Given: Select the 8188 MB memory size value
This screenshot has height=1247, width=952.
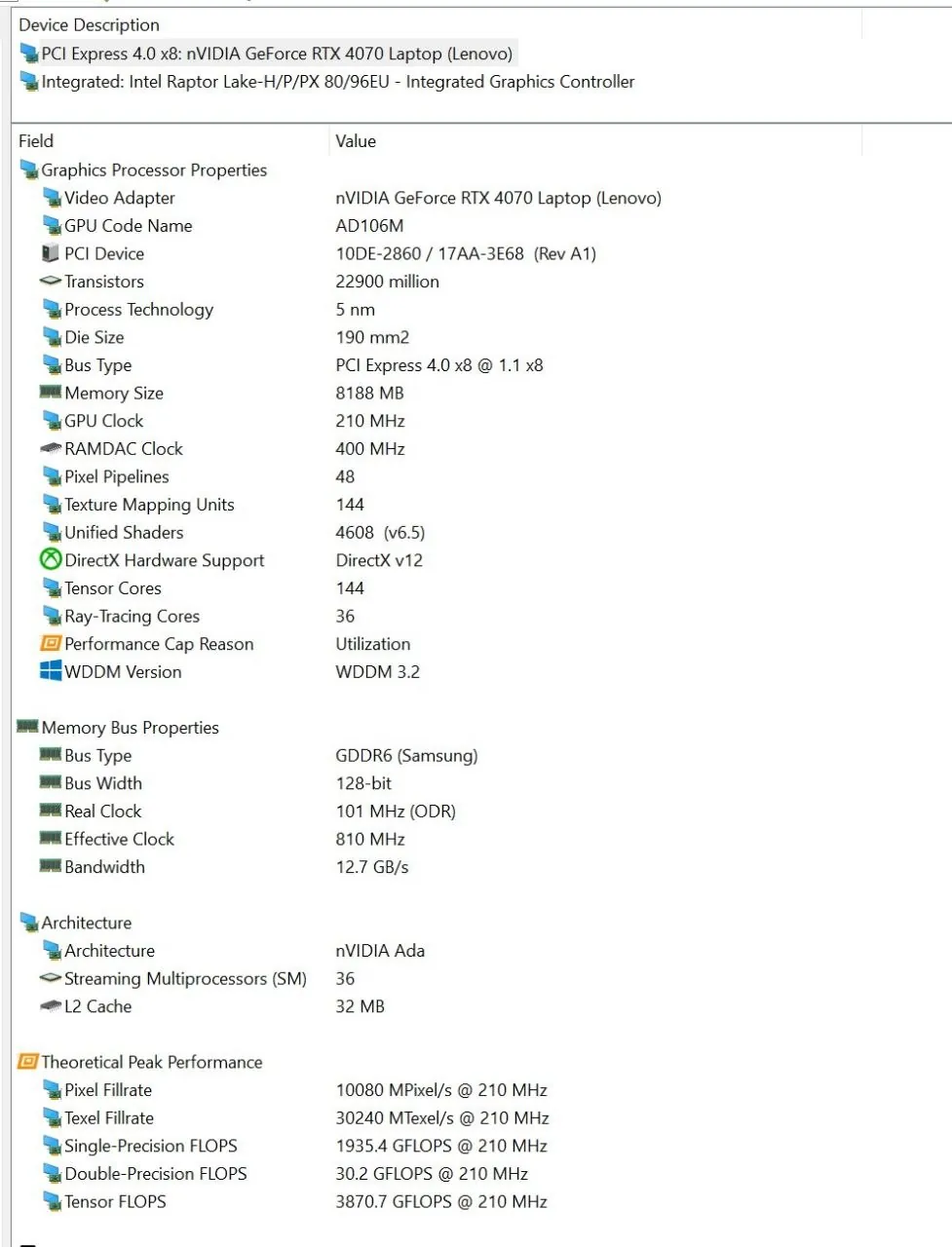Looking at the screenshot, I should click(369, 393).
